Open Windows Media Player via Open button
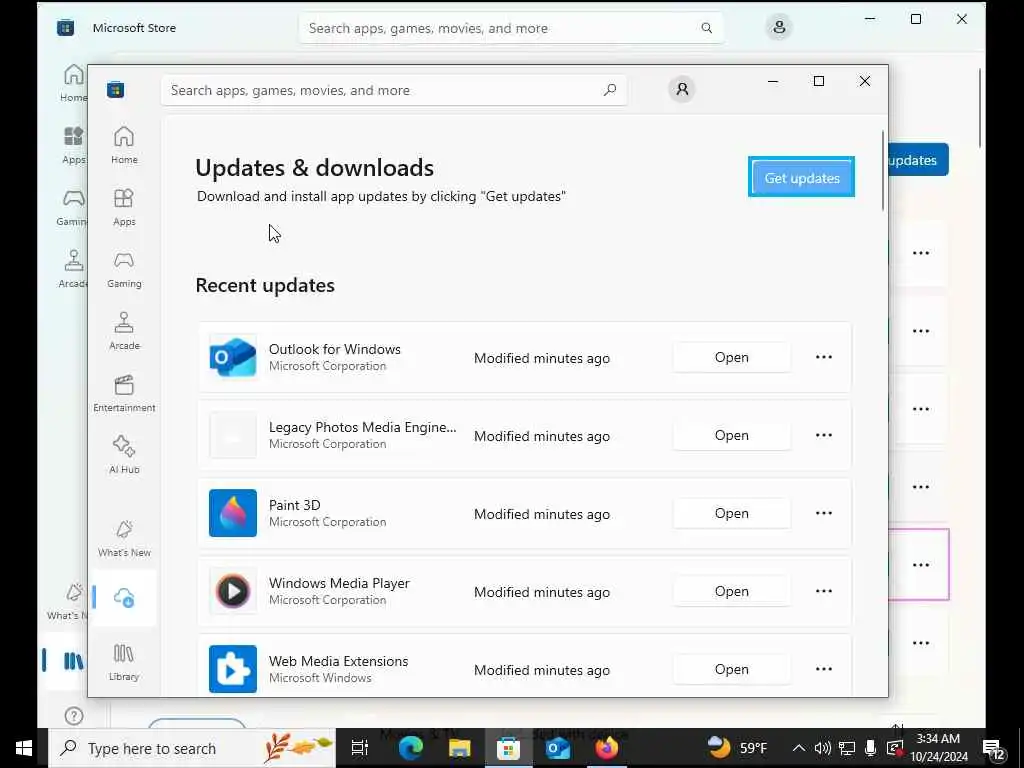Image resolution: width=1024 pixels, height=768 pixels. 731,591
